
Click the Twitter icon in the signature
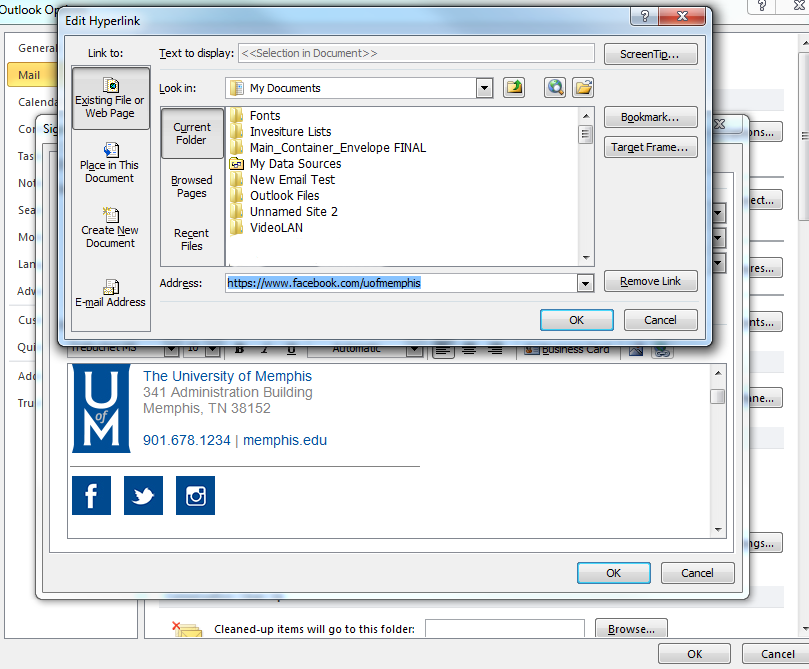tap(143, 496)
